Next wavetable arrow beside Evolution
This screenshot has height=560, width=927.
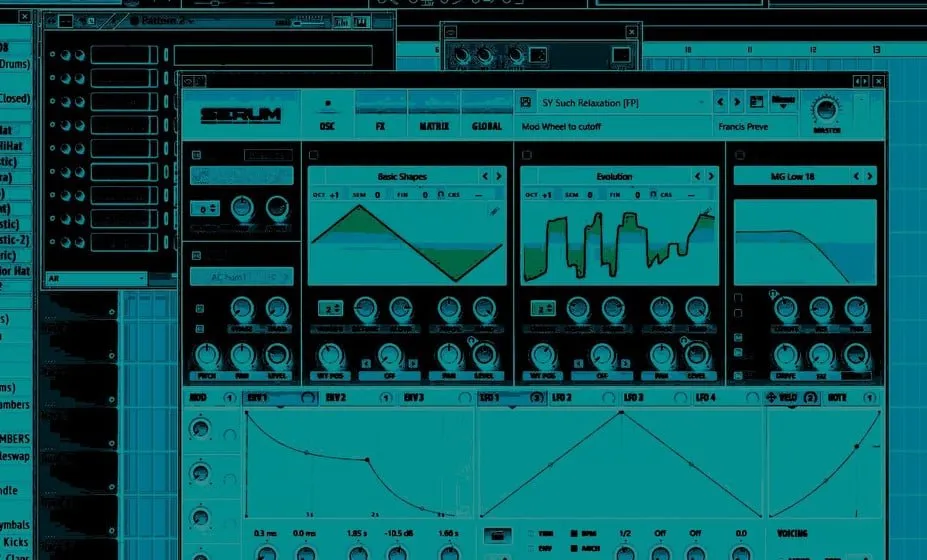tap(711, 176)
